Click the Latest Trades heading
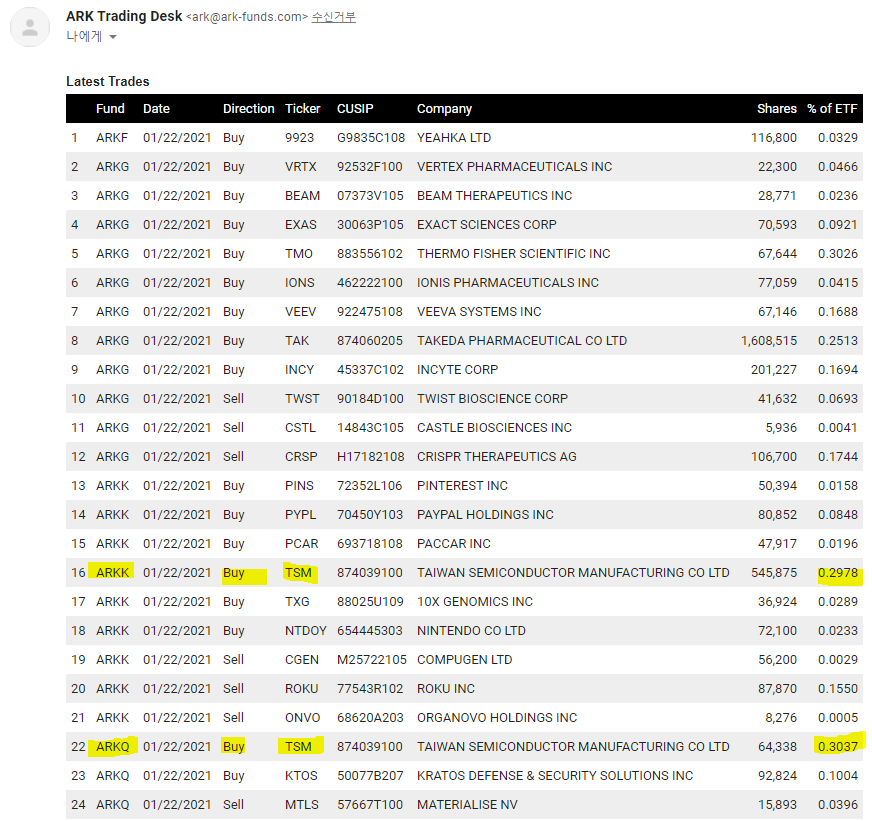This screenshot has width=872, height=821. [x=108, y=82]
